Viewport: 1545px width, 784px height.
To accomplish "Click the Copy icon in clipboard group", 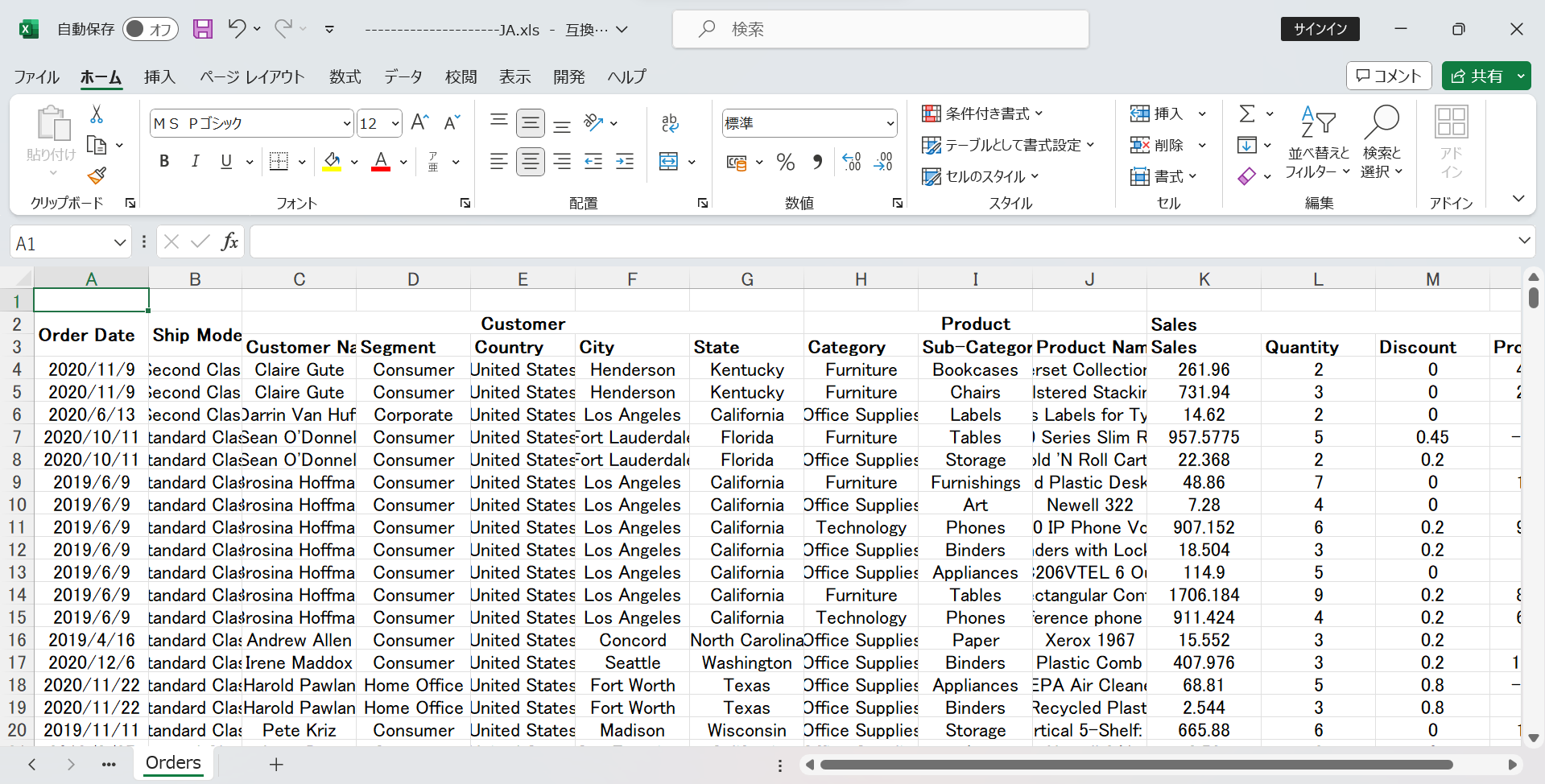I will point(97,145).
